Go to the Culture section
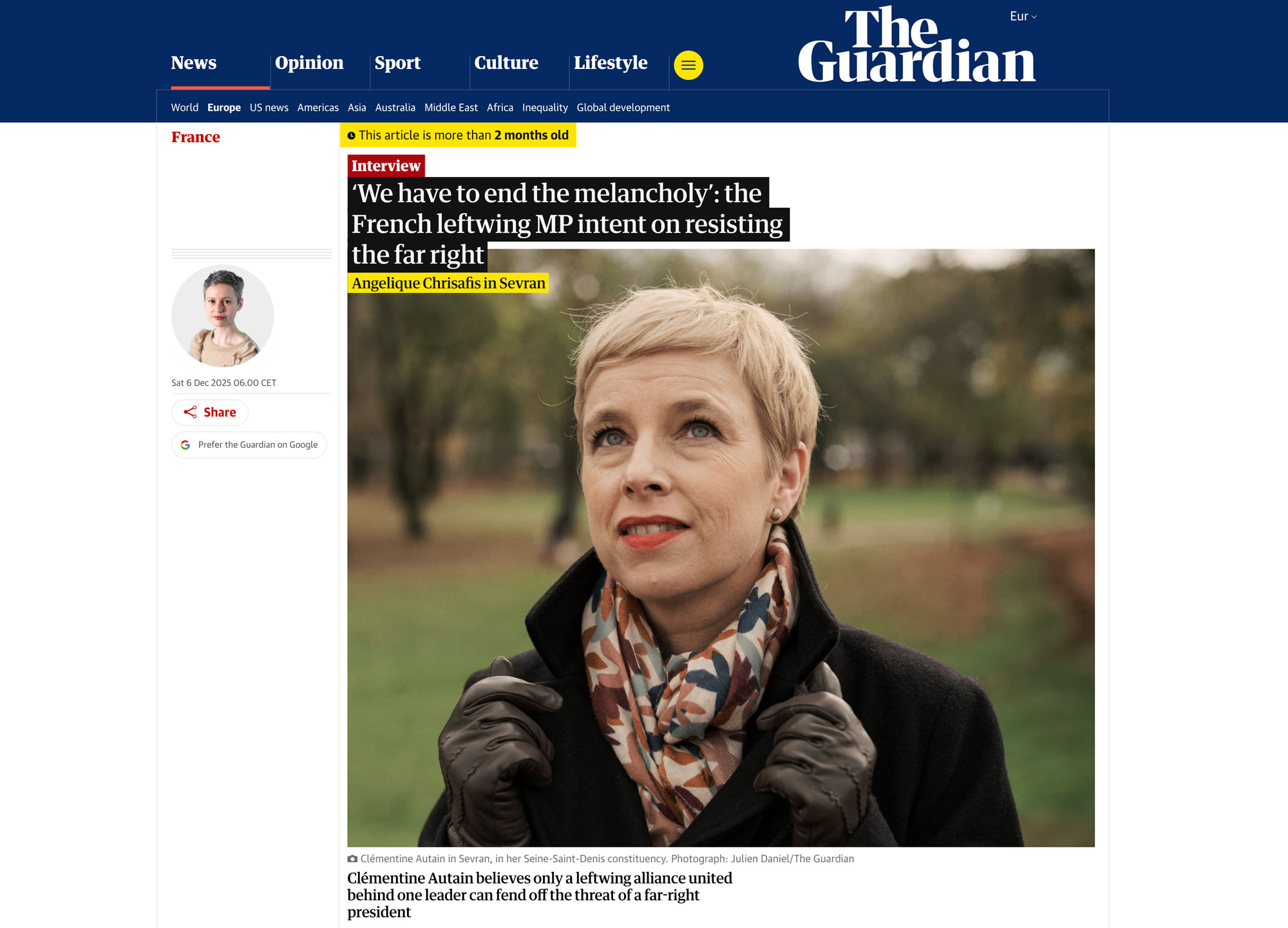Screen dimensions: 1288x928 [x=506, y=62]
